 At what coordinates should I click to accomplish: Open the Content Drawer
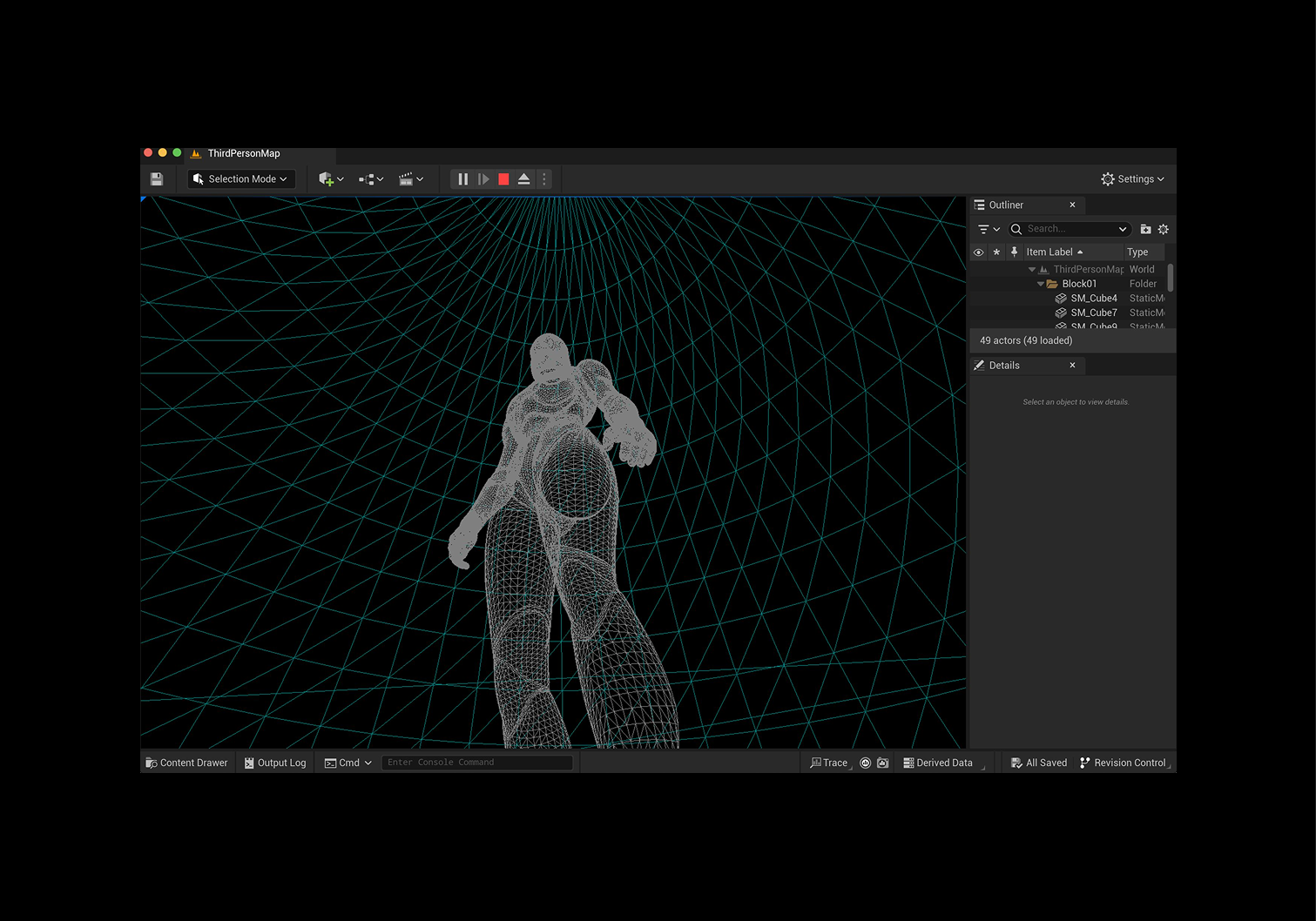point(186,763)
